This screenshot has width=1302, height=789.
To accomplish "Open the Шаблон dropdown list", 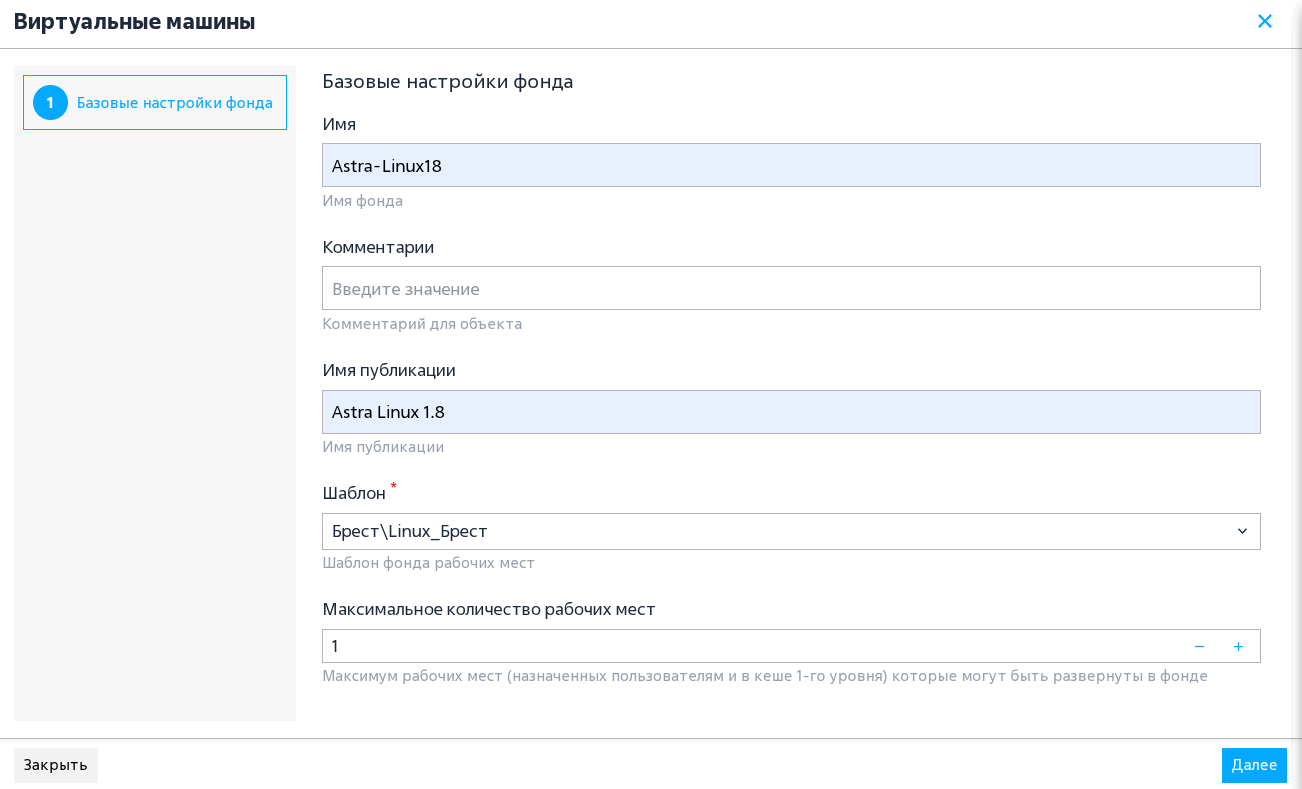I will tap(791, 531).
